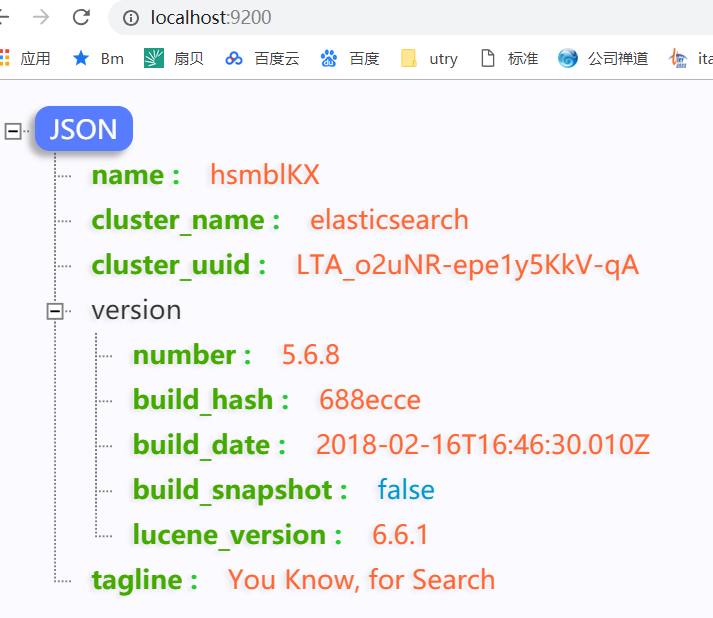Select the false value
Image resolution: width=713 pixels, height=618 pixels.
tap(406, 490)
